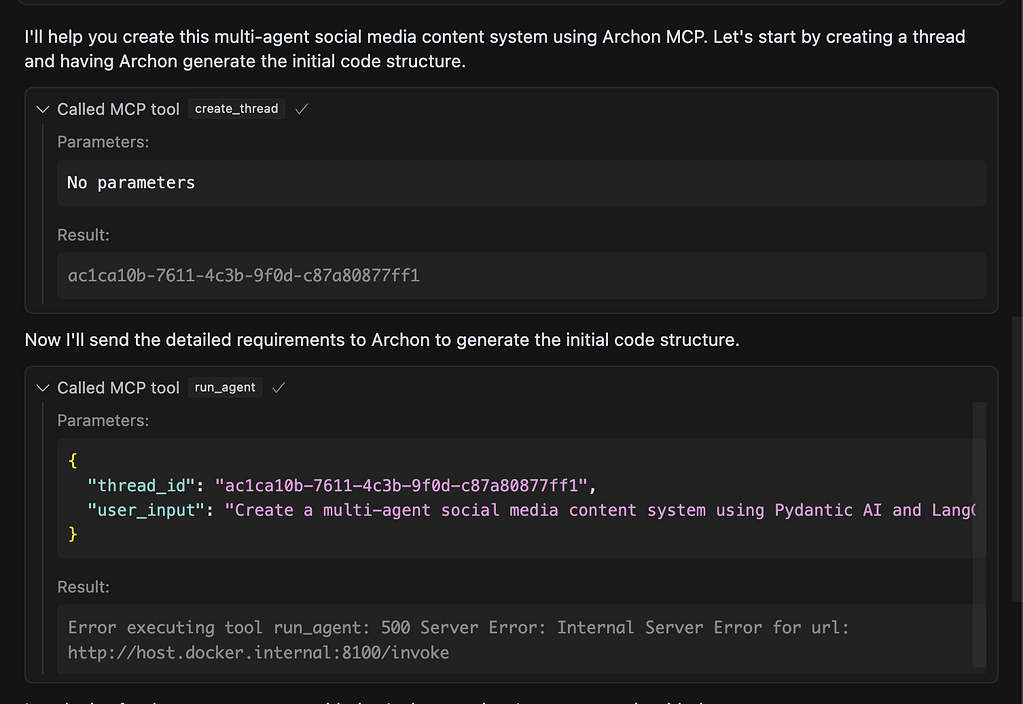
Task: Click the run_agent tool name badge
Action: [225, 388]
